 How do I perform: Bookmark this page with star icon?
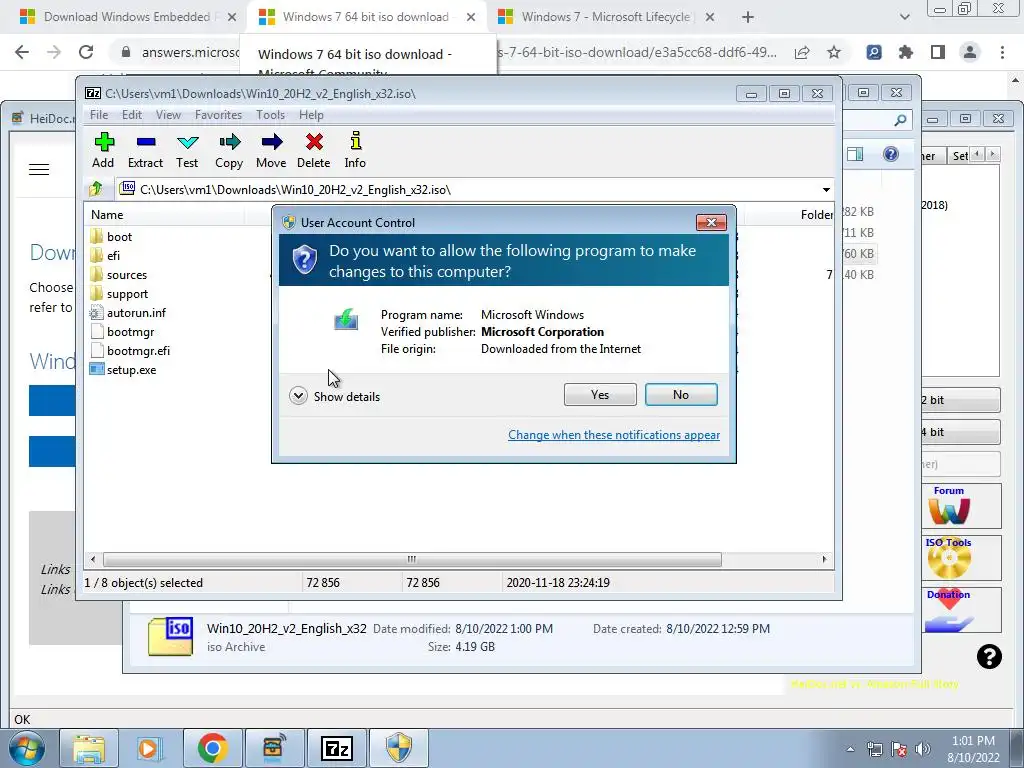coord(834,52)
